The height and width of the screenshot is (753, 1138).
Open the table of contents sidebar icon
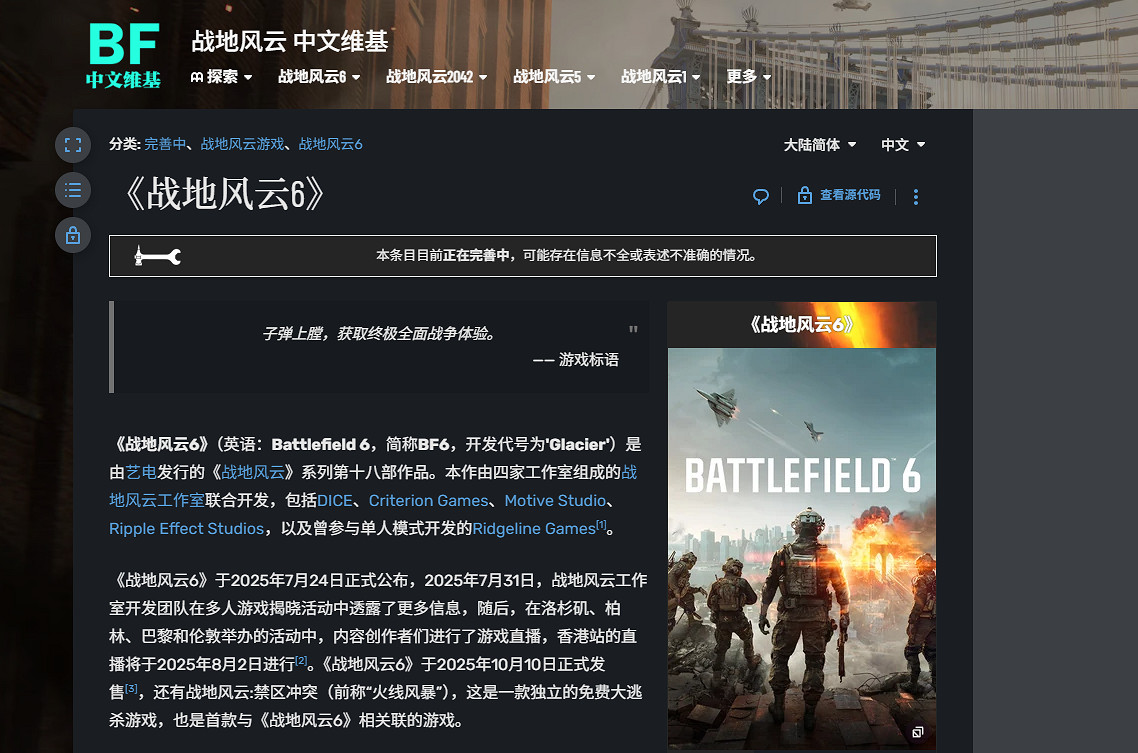72,190
